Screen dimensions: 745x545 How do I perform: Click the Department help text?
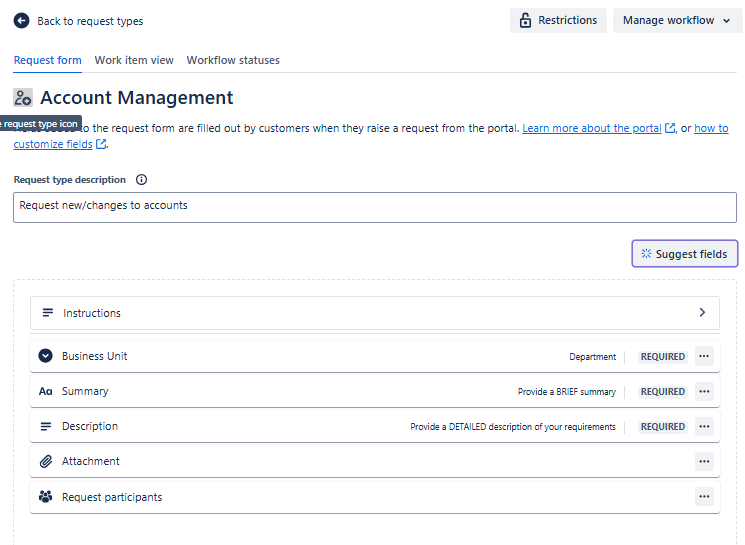[592, 357]
